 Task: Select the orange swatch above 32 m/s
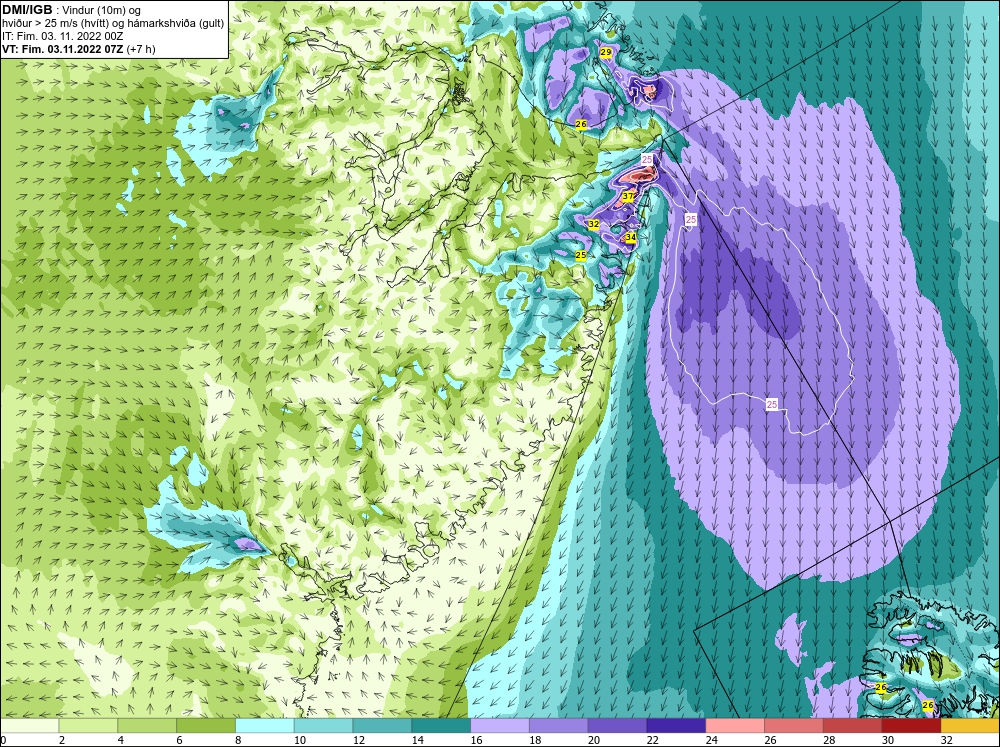pos(971,726)
